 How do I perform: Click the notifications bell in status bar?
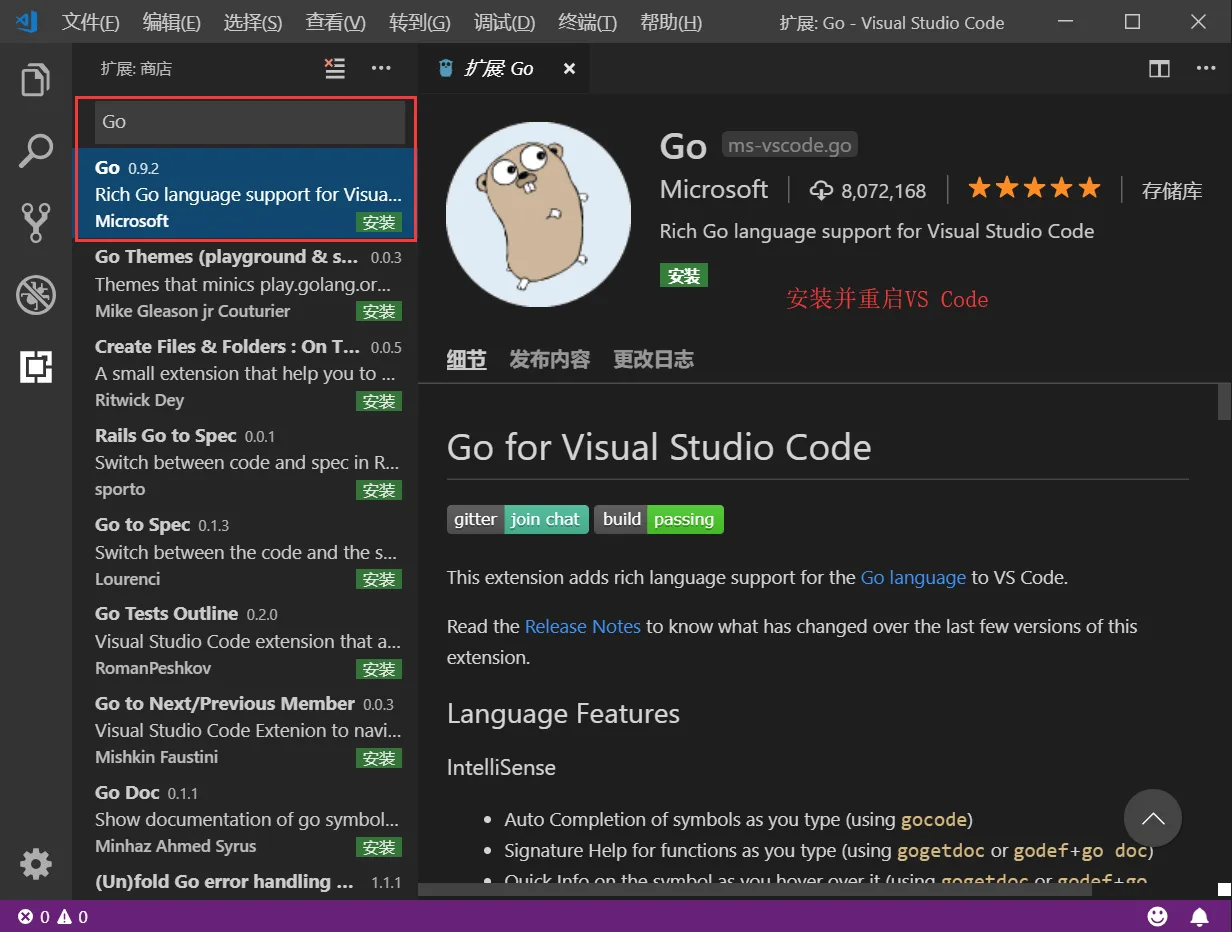pos(1199,916)
